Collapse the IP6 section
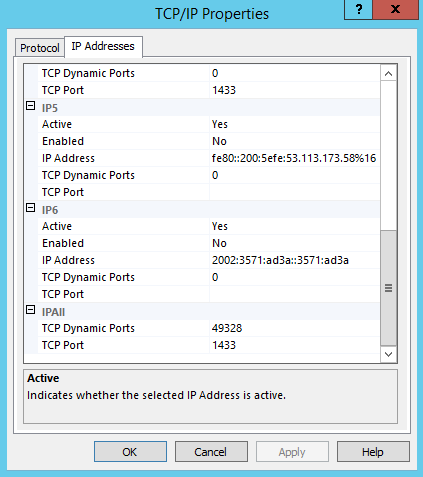The width and height of the screenshot is (423, 477). (x=30, y=208)
